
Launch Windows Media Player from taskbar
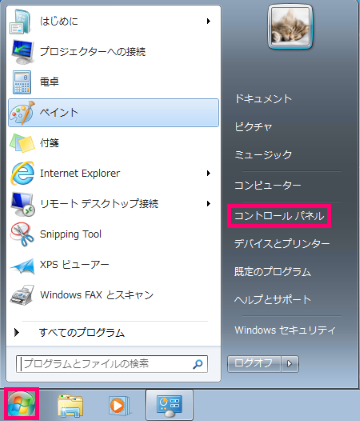pos(119,405)
